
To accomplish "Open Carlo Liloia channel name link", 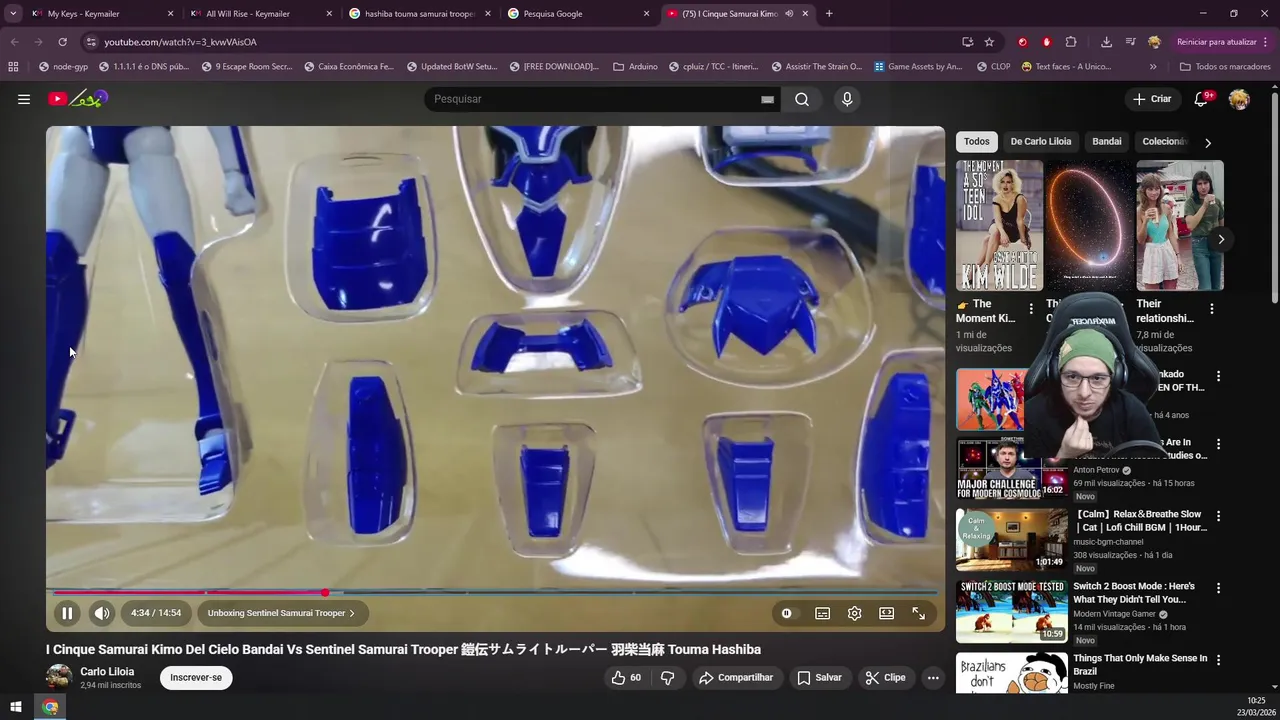I will (x=107, y=672).
